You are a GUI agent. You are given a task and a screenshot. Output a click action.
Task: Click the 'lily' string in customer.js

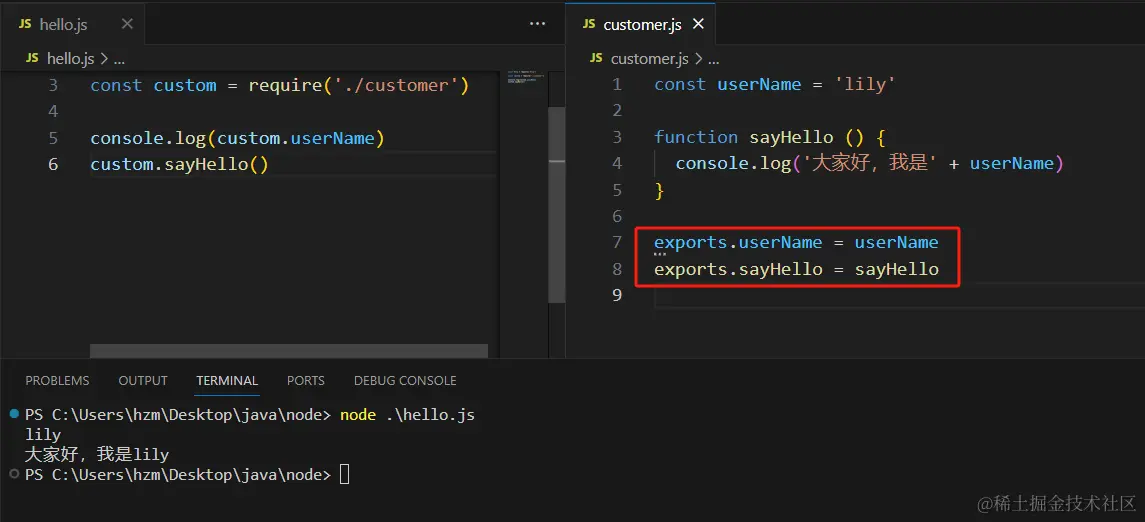pyautogui.click(x=864, y=85)
